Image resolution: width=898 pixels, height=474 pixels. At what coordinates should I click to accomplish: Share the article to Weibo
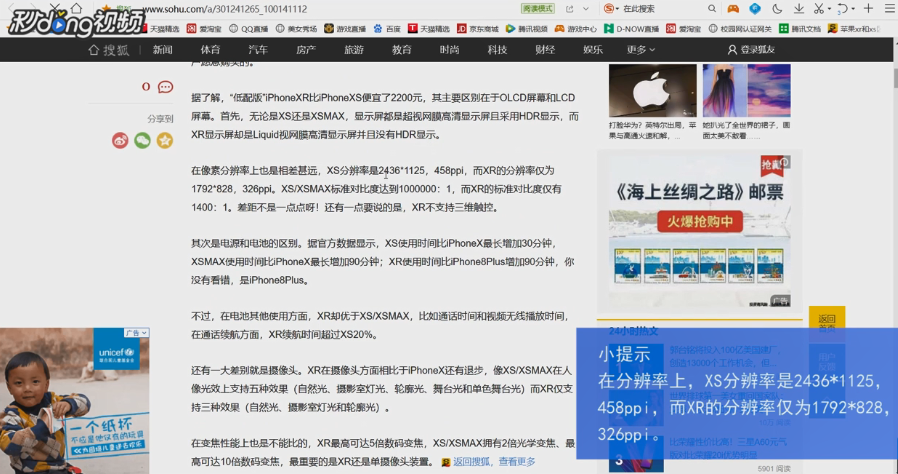120,140
